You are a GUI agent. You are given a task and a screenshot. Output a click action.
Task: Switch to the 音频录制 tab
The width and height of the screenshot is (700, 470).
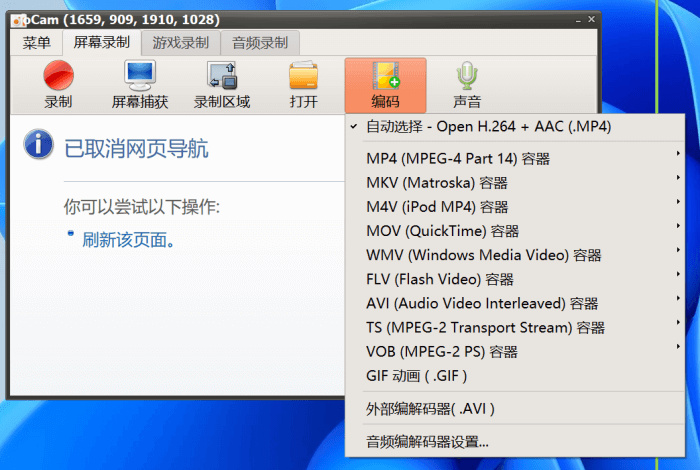click(260, 43)
